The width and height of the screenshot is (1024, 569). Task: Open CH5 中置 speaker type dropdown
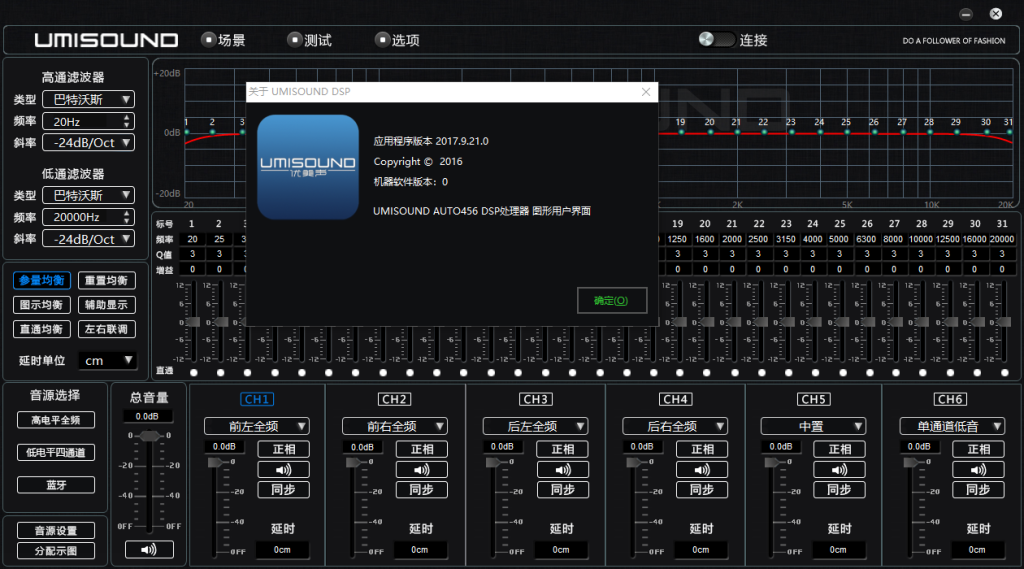(x=813, y=426)
